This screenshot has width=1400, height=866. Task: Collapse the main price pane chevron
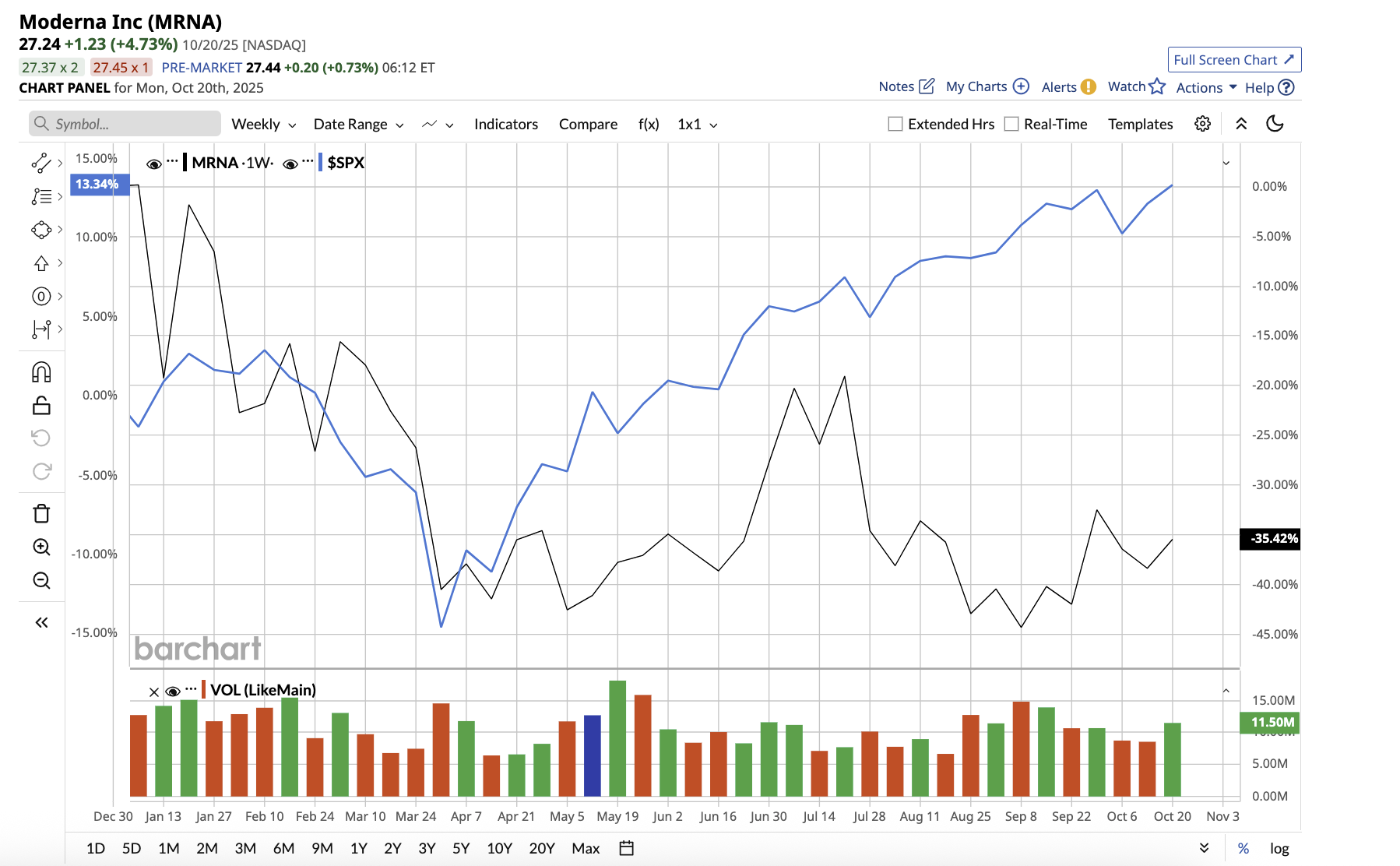1226,163
